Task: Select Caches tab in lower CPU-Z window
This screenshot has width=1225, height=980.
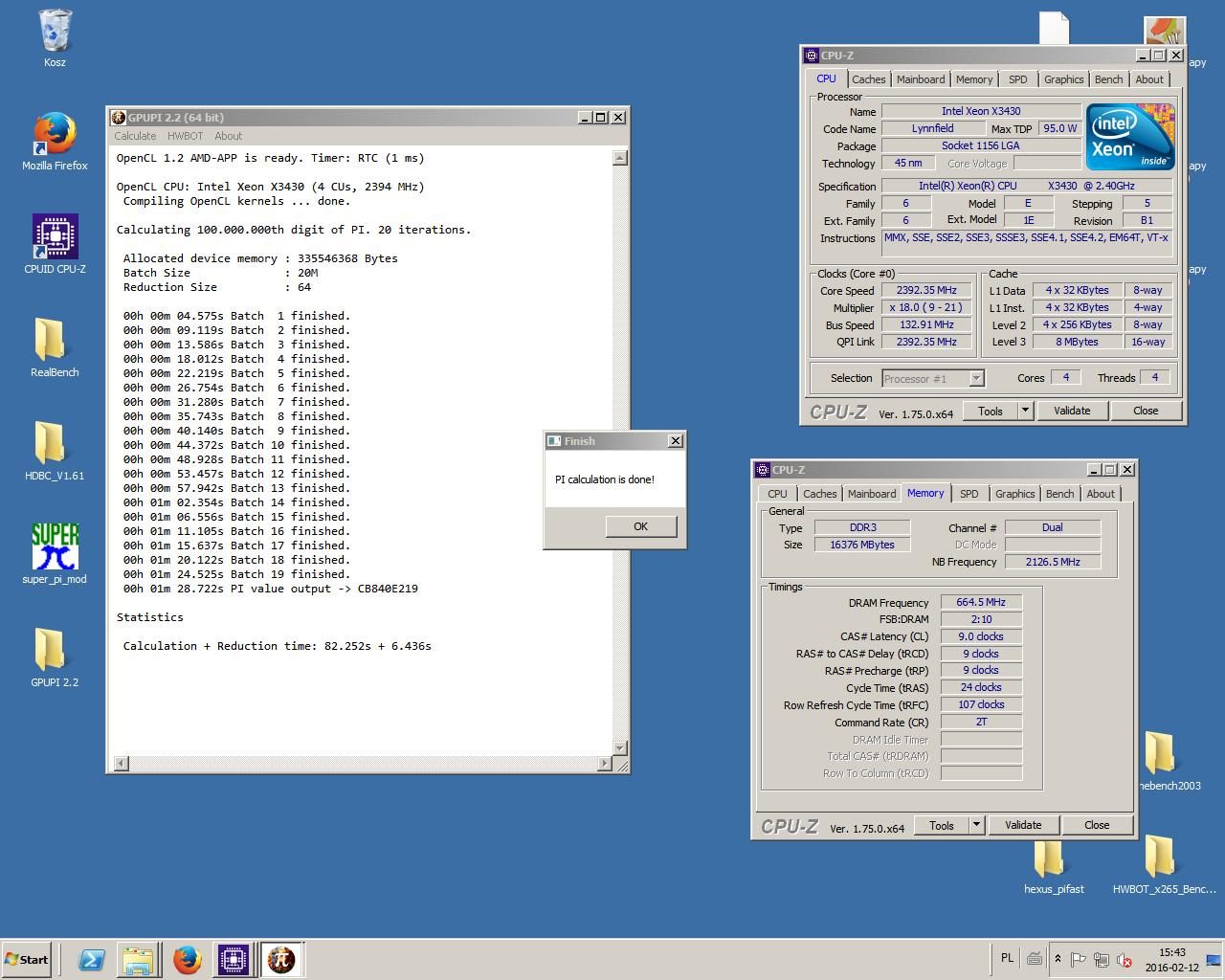Action: click(819, 494)
